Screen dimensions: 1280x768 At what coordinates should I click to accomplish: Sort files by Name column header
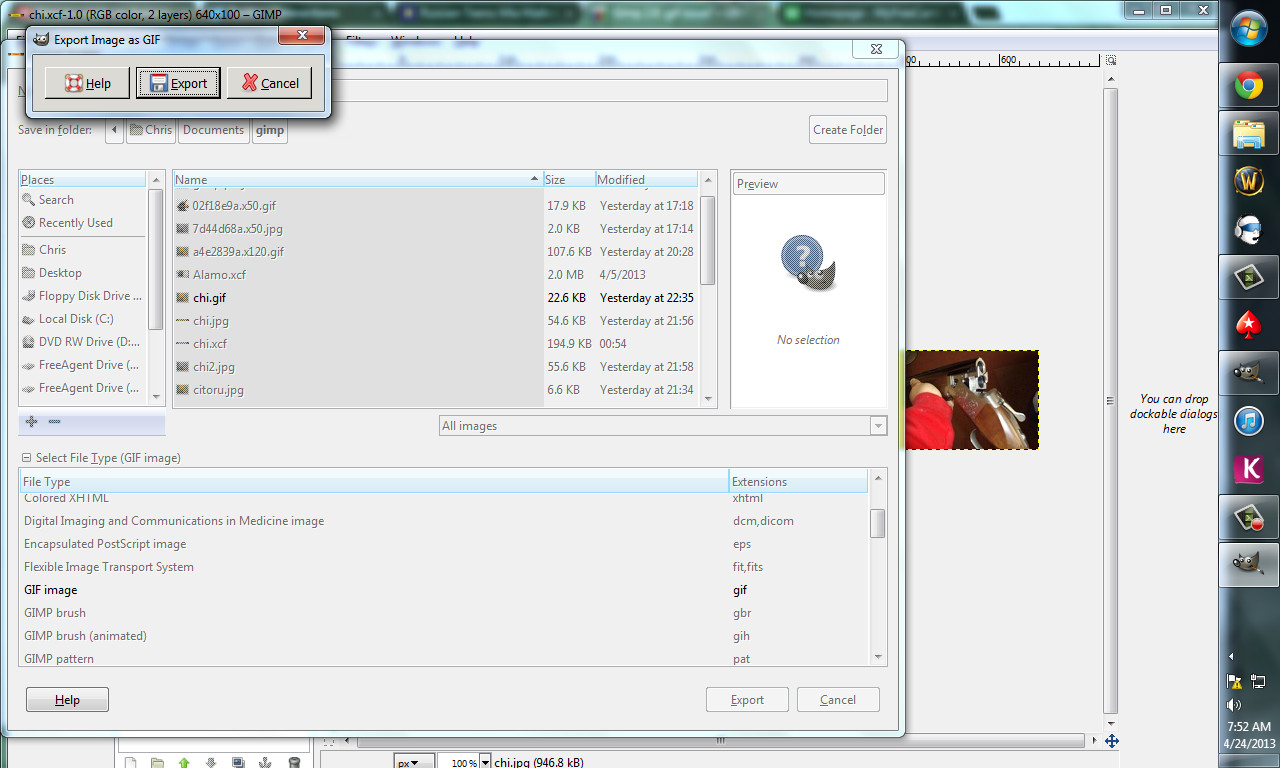coord(357,180)
